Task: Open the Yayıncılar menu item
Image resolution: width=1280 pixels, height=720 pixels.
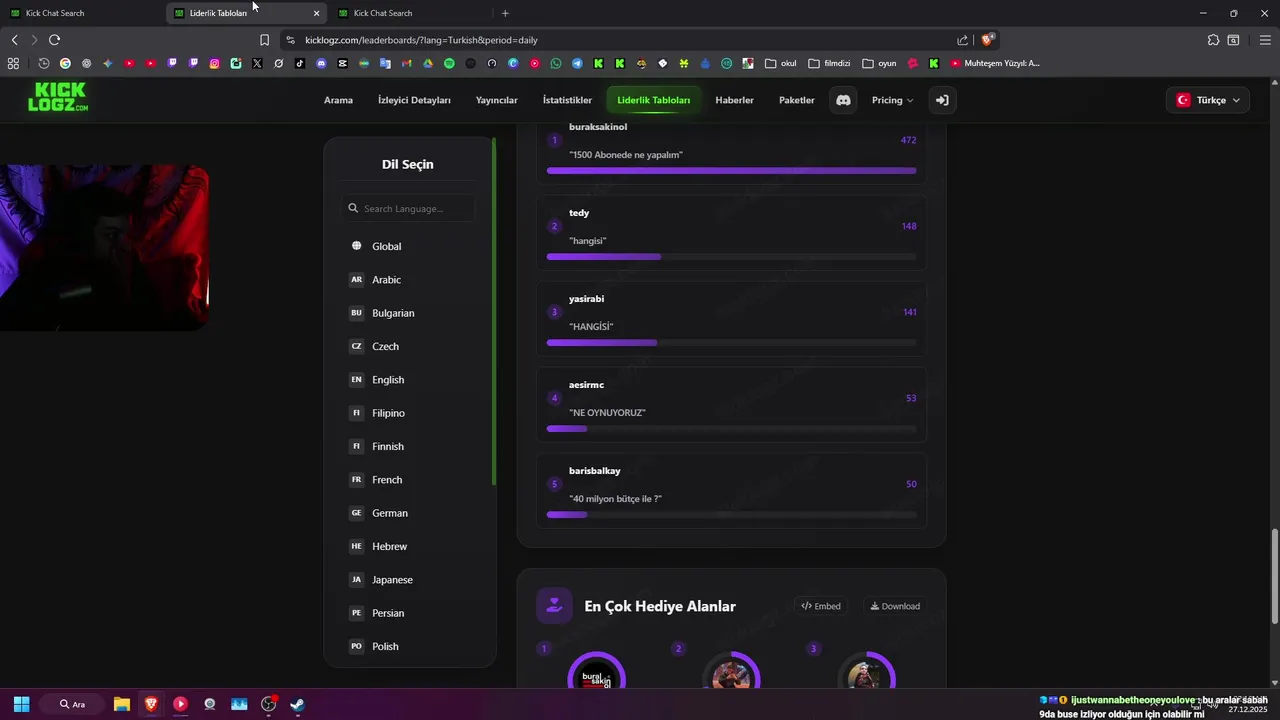Action: pyautogui.click(x=497, y=100)
